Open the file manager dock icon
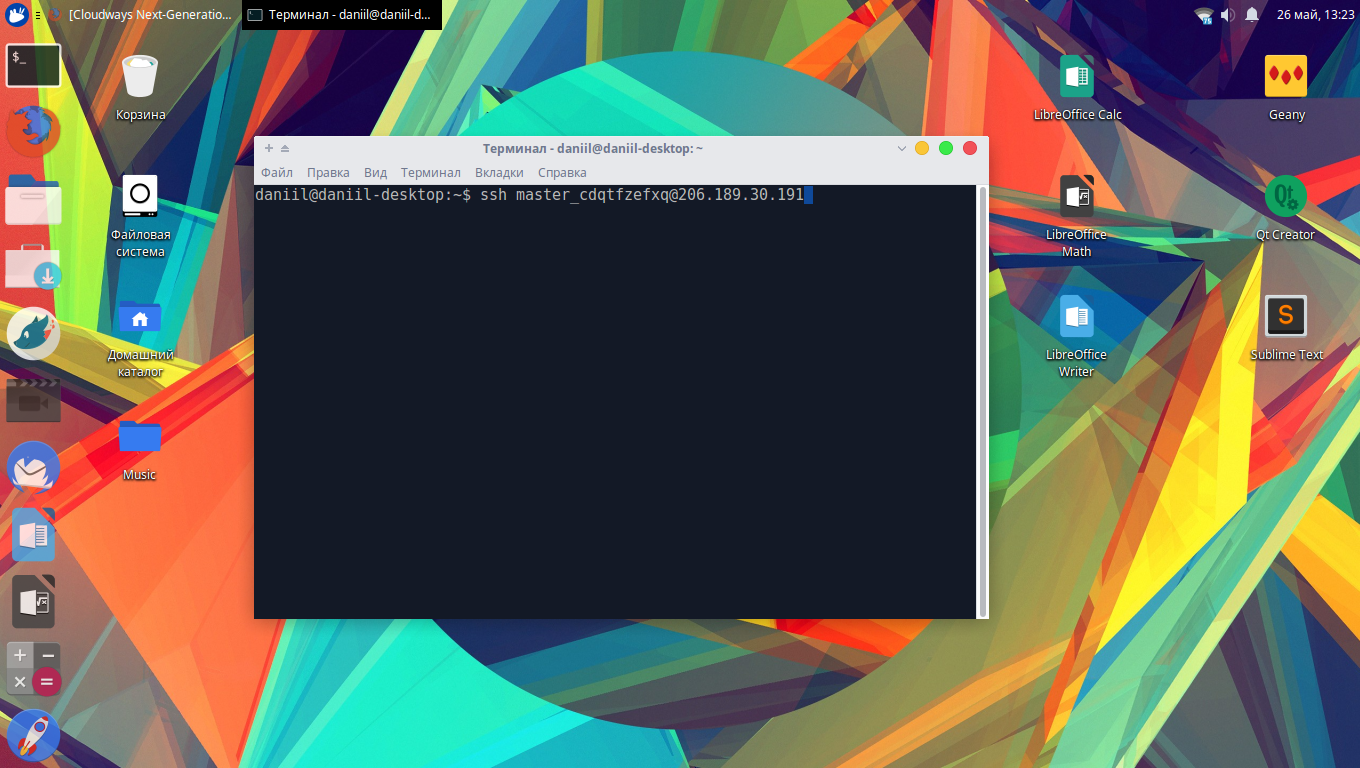1360x768 pixels. [33, 199]
